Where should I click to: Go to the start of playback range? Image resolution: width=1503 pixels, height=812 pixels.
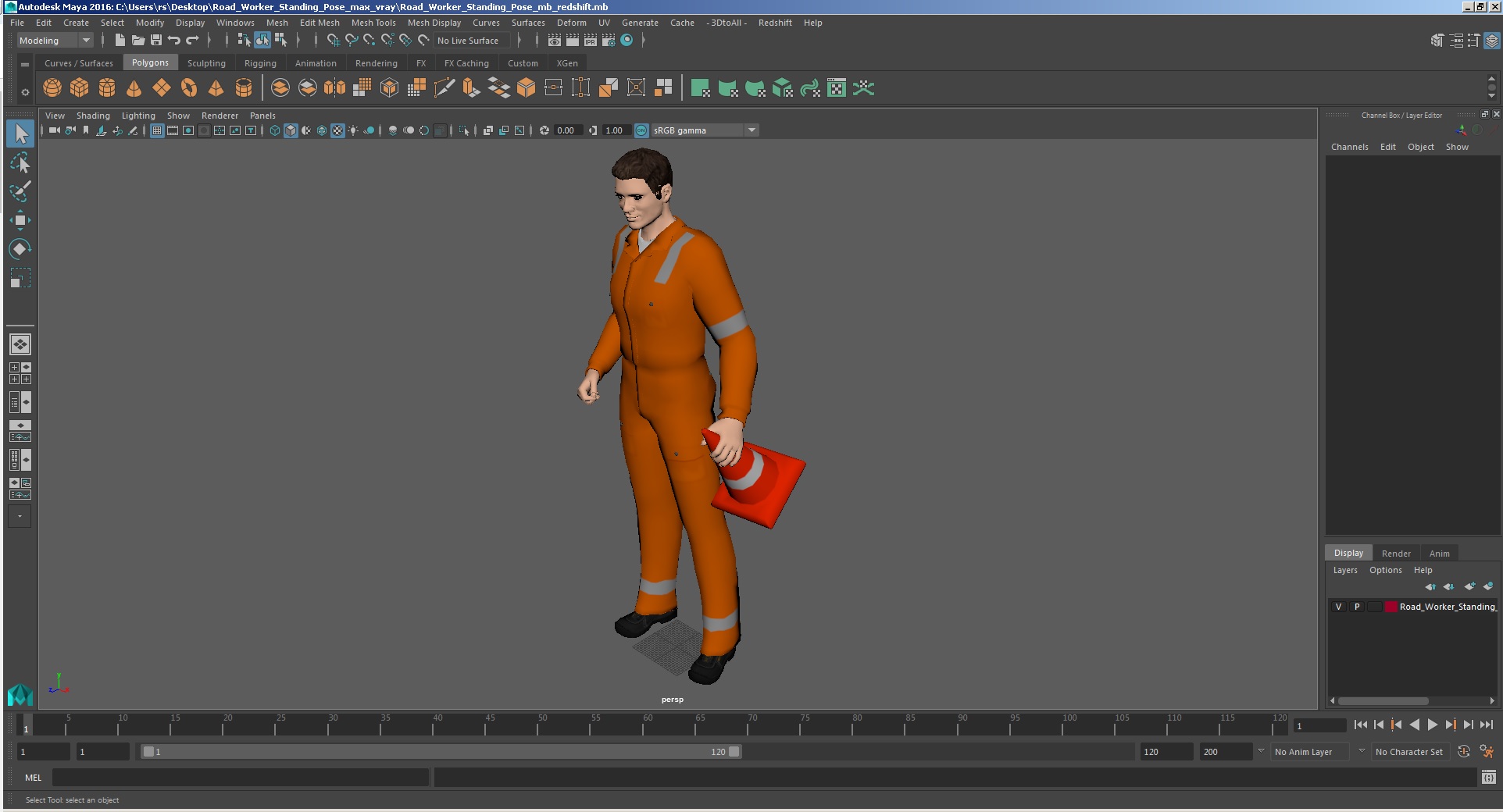1360,725
